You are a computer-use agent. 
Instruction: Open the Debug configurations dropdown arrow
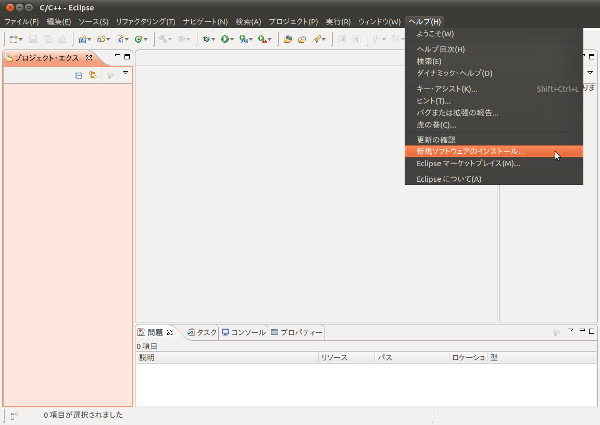click(x=213, y=39)
